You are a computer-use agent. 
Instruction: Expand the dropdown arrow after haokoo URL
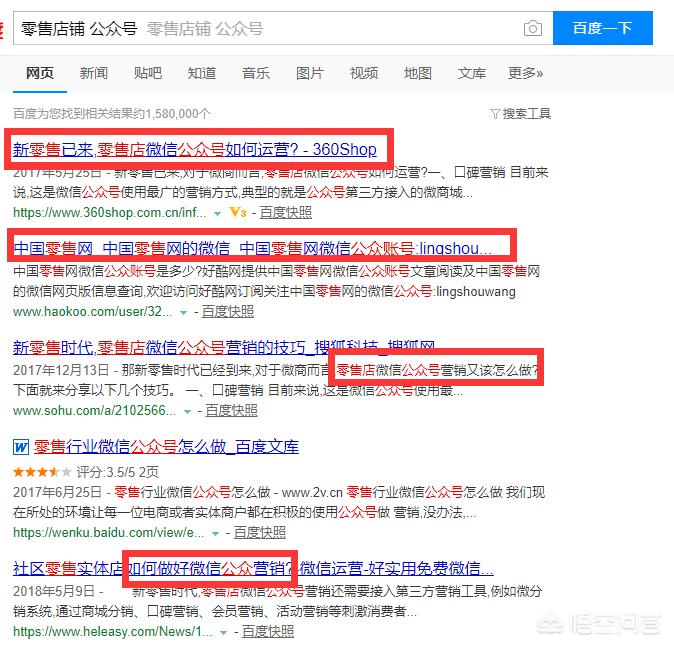point(184,313)
